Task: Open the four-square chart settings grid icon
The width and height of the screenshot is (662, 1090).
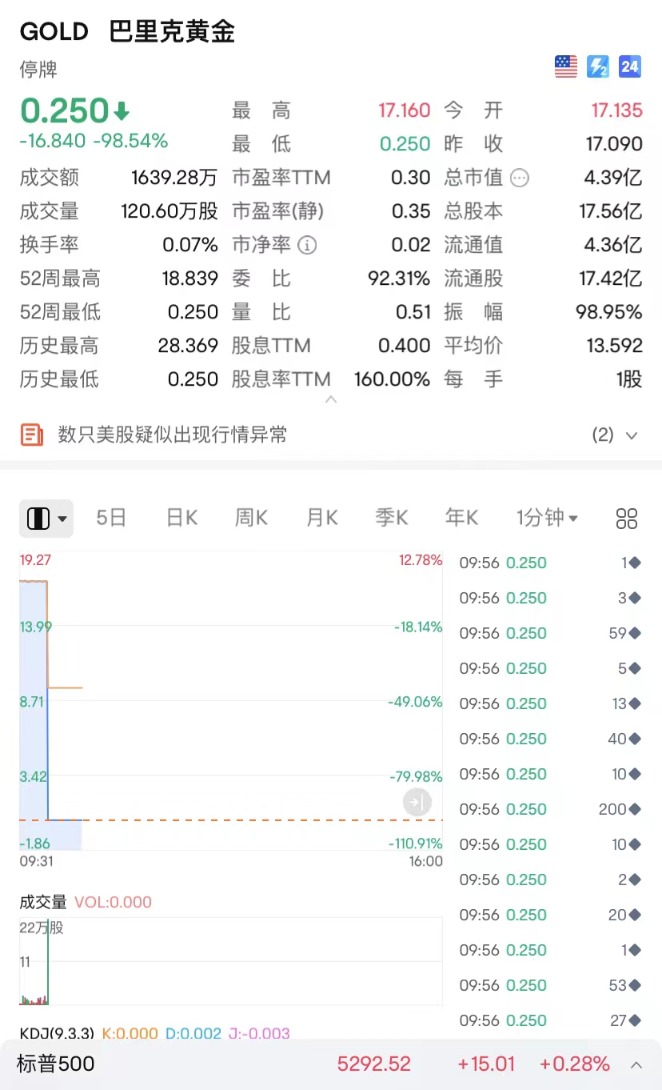Action: [627, 518]
